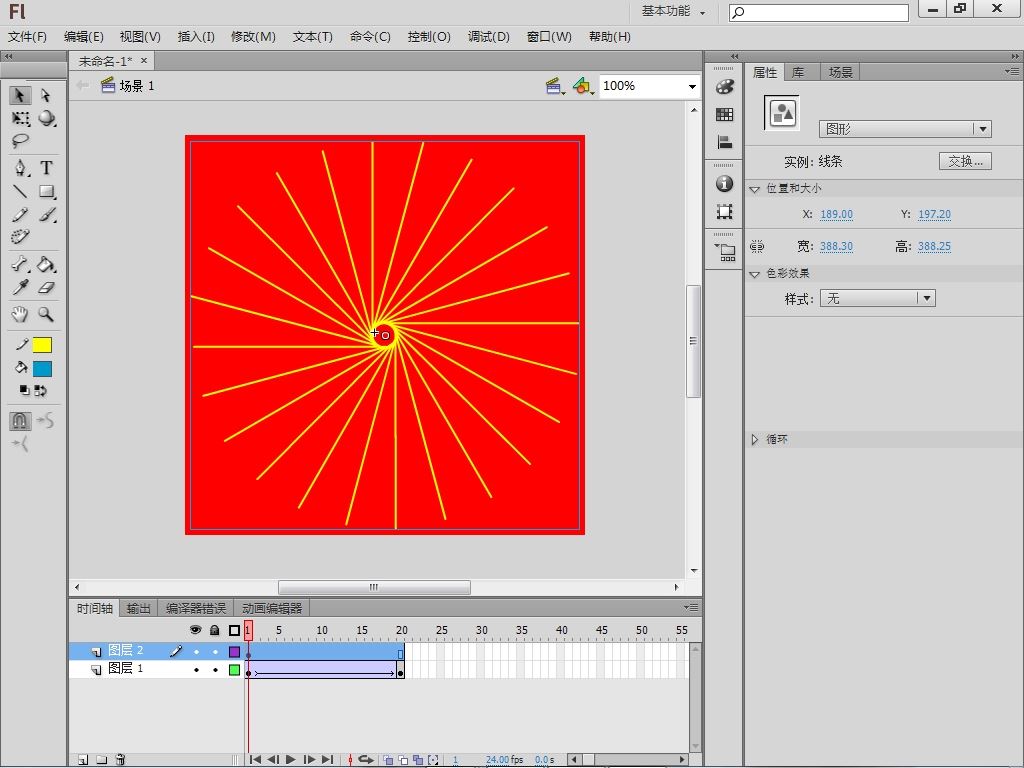The width and height of the screenshot is (1024, 768).
Task: Select the Text tool
Action: pyautogui.click(x=46, y=168)
